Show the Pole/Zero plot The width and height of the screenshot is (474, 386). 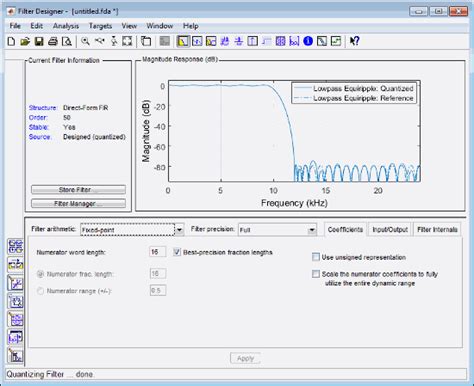pyautogui.click(x=280, y=41)
